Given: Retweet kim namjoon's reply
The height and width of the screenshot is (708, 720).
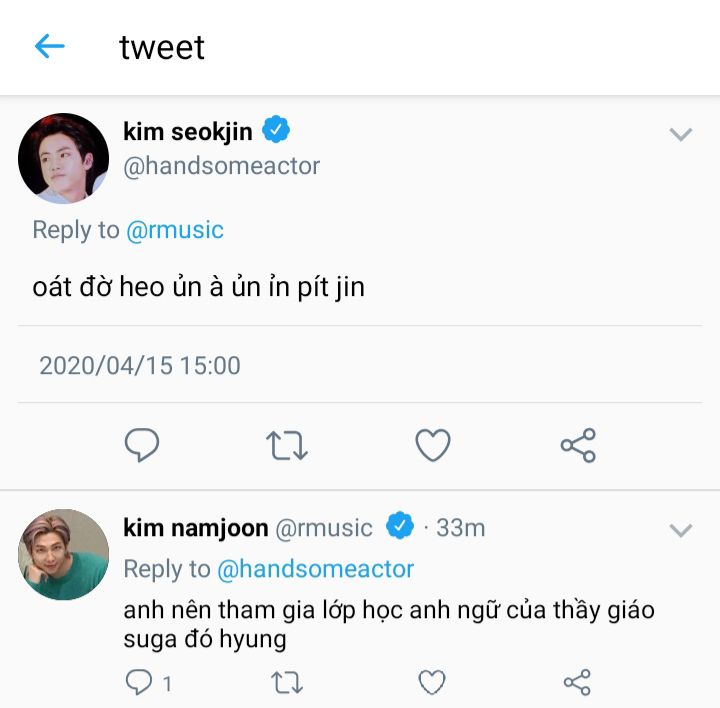Looking at the screenshot, I should (x=287, y=682).
